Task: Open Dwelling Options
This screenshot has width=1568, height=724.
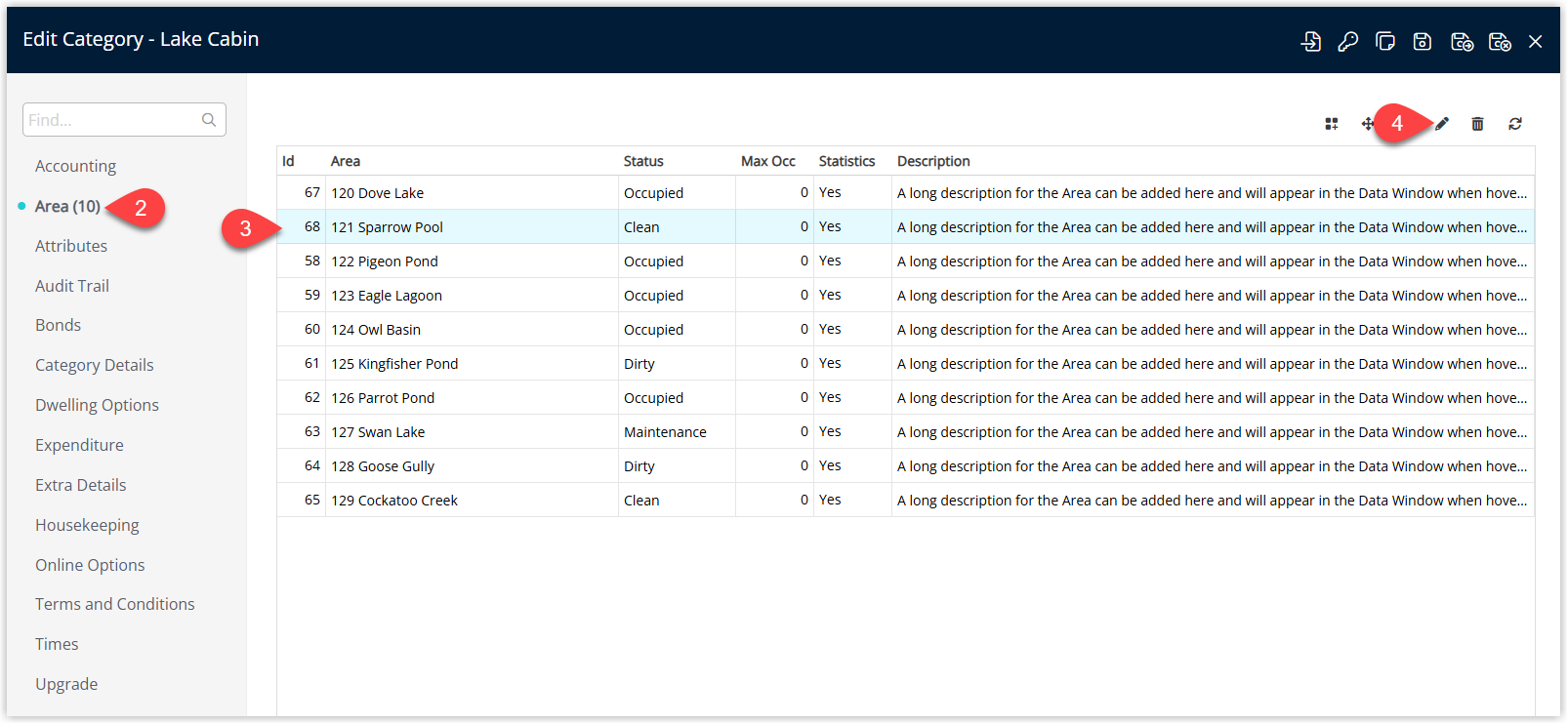Action: 97,405
